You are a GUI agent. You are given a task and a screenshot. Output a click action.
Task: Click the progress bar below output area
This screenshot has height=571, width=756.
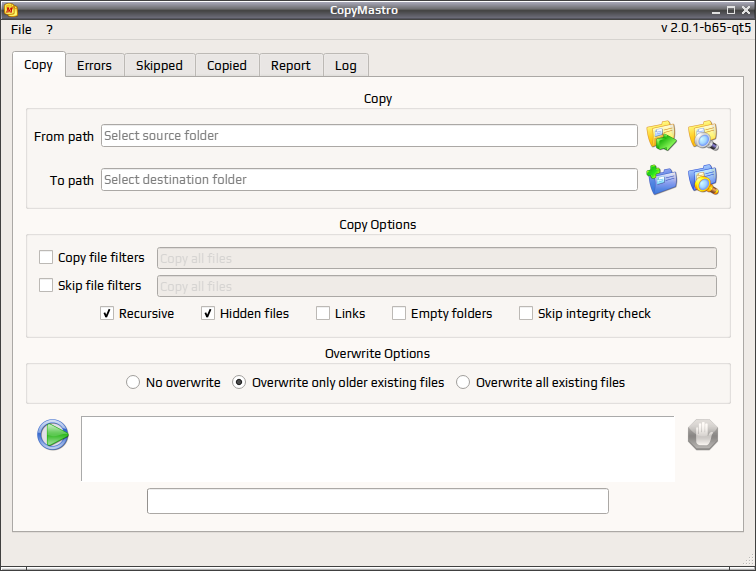pyautogui.click(x=378, y=501)
